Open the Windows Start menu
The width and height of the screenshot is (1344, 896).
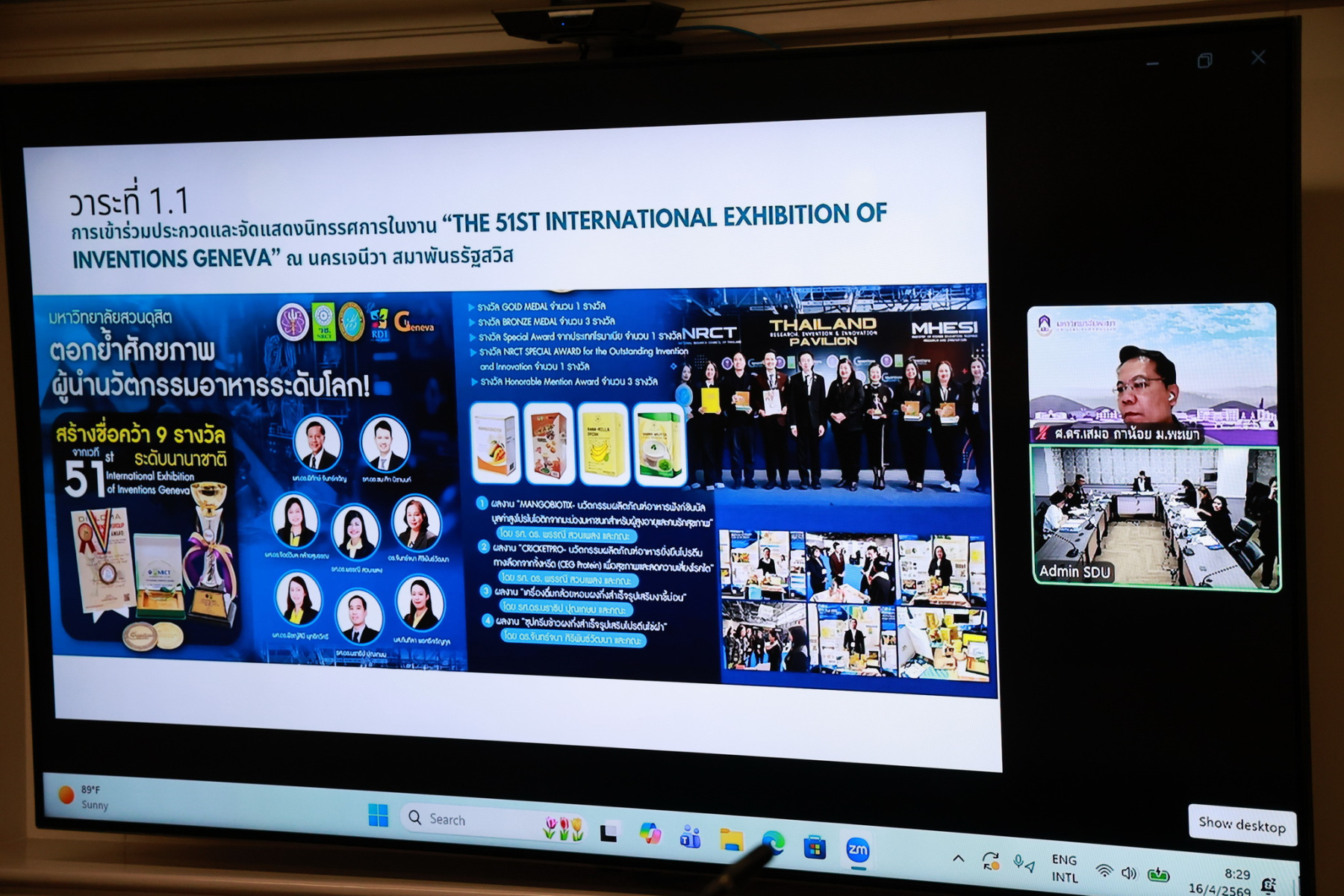379,815
